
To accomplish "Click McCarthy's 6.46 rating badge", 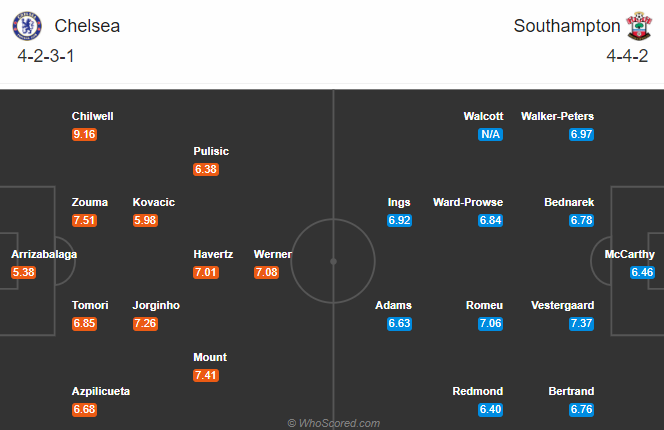I will (x=642, y=272).
